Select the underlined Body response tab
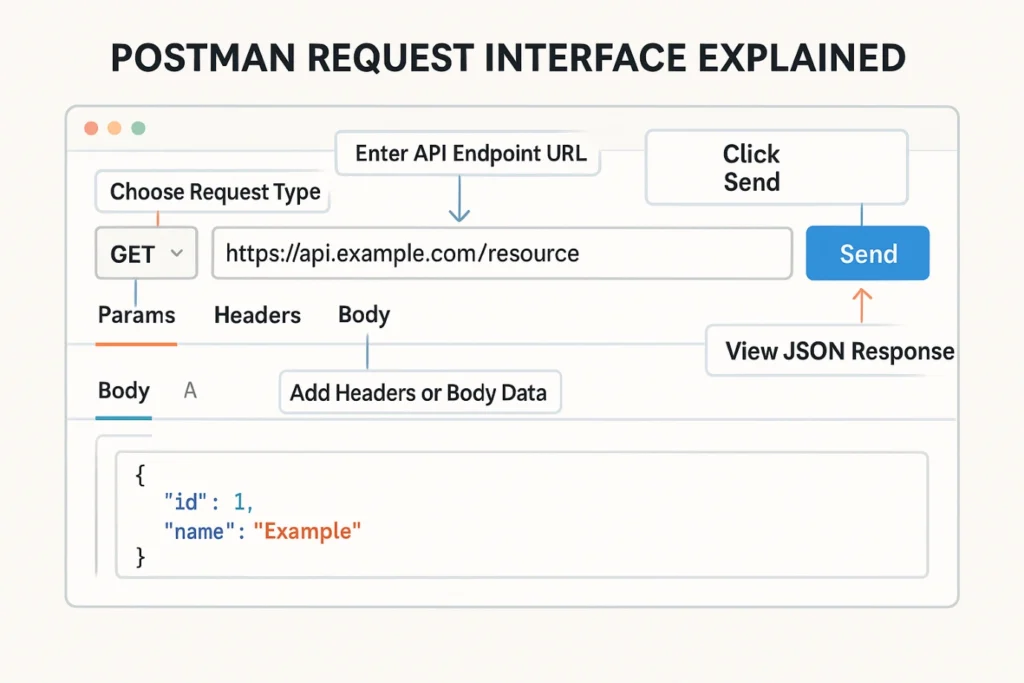The image size is (1024, 683). coord(123,390)
